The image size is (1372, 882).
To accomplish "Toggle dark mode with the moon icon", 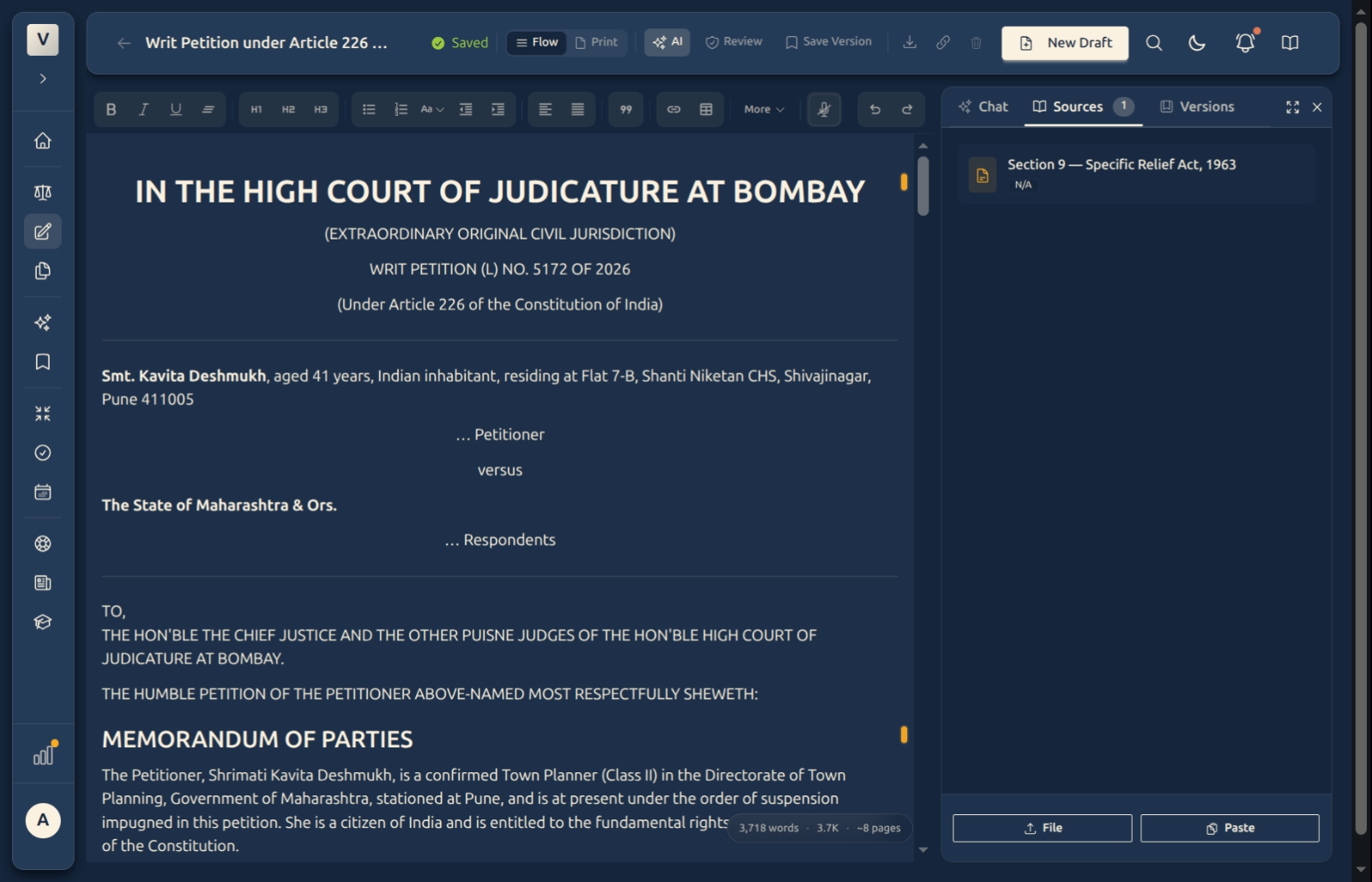I will pos(1197,42).
